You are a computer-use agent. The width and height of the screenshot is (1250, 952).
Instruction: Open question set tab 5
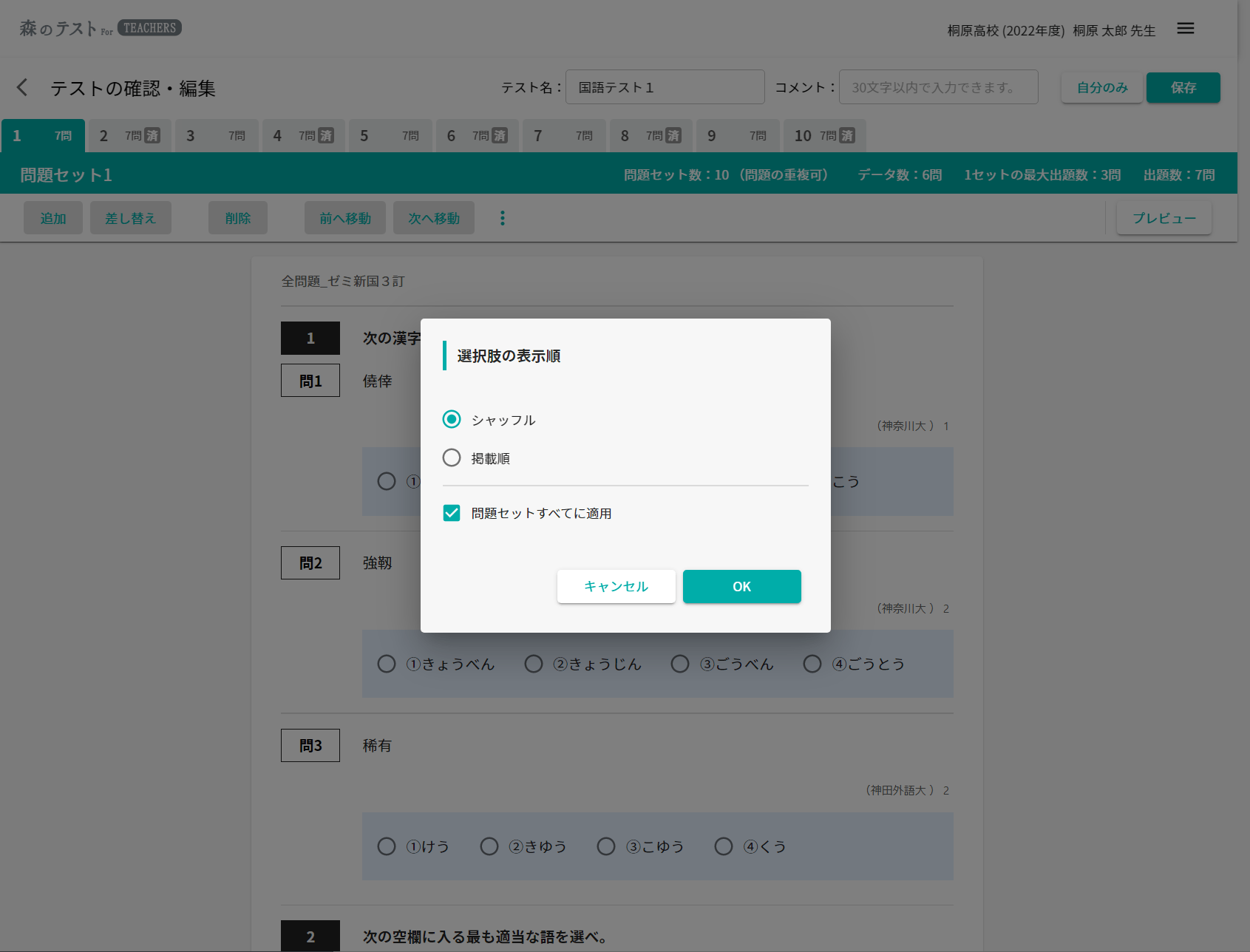point(390,136)
